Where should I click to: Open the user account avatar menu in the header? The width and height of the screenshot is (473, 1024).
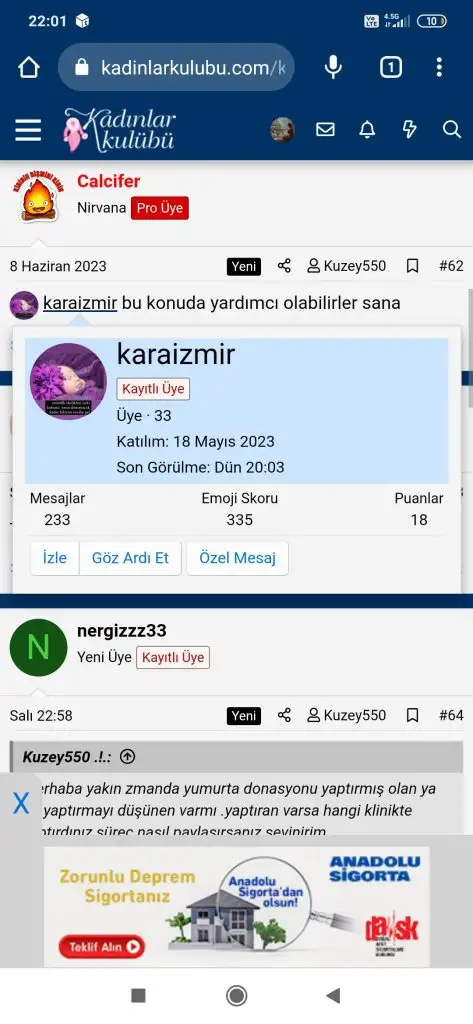tap(282, 129)
